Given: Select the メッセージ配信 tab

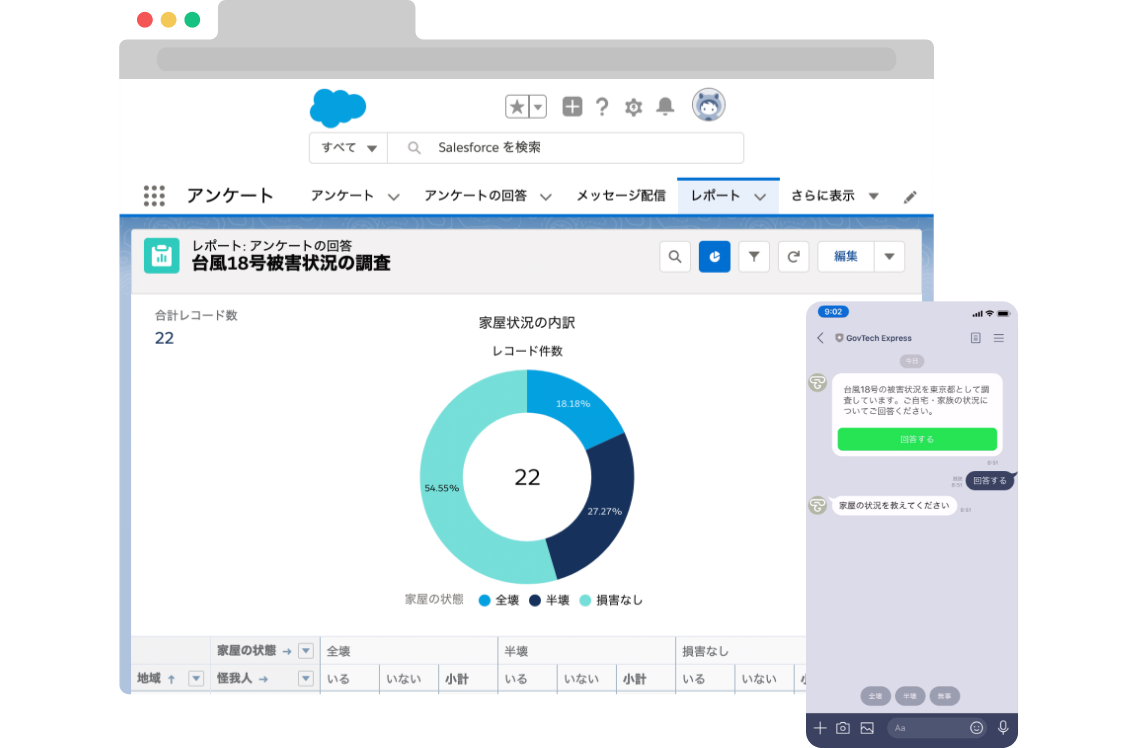Looking at the screenshot, I should click(620, 195).
